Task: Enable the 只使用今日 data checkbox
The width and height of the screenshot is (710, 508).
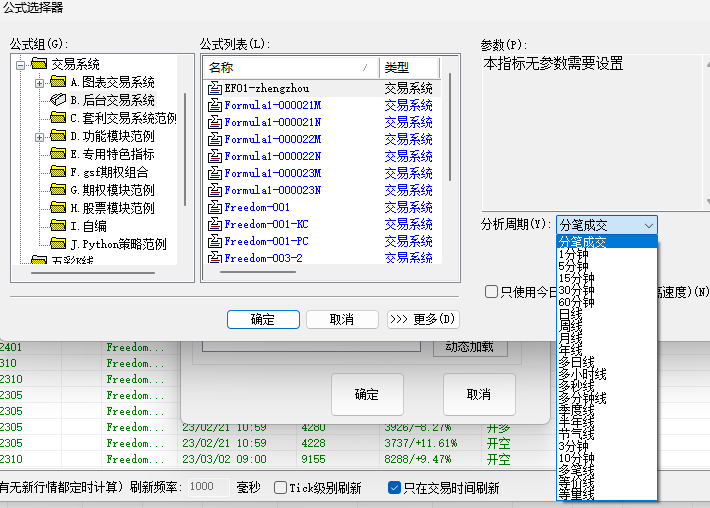Action: point(491,292)
